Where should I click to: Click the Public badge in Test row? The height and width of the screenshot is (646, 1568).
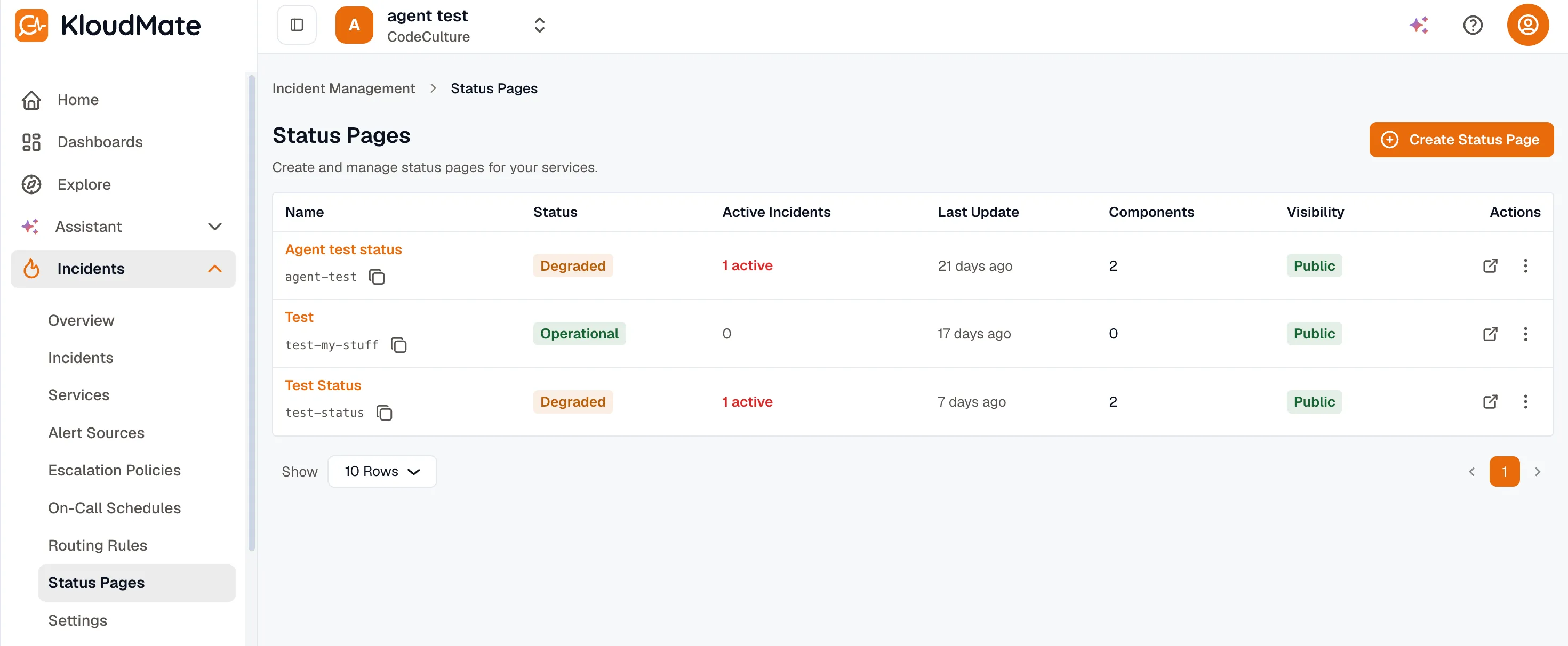(1314, 333)
